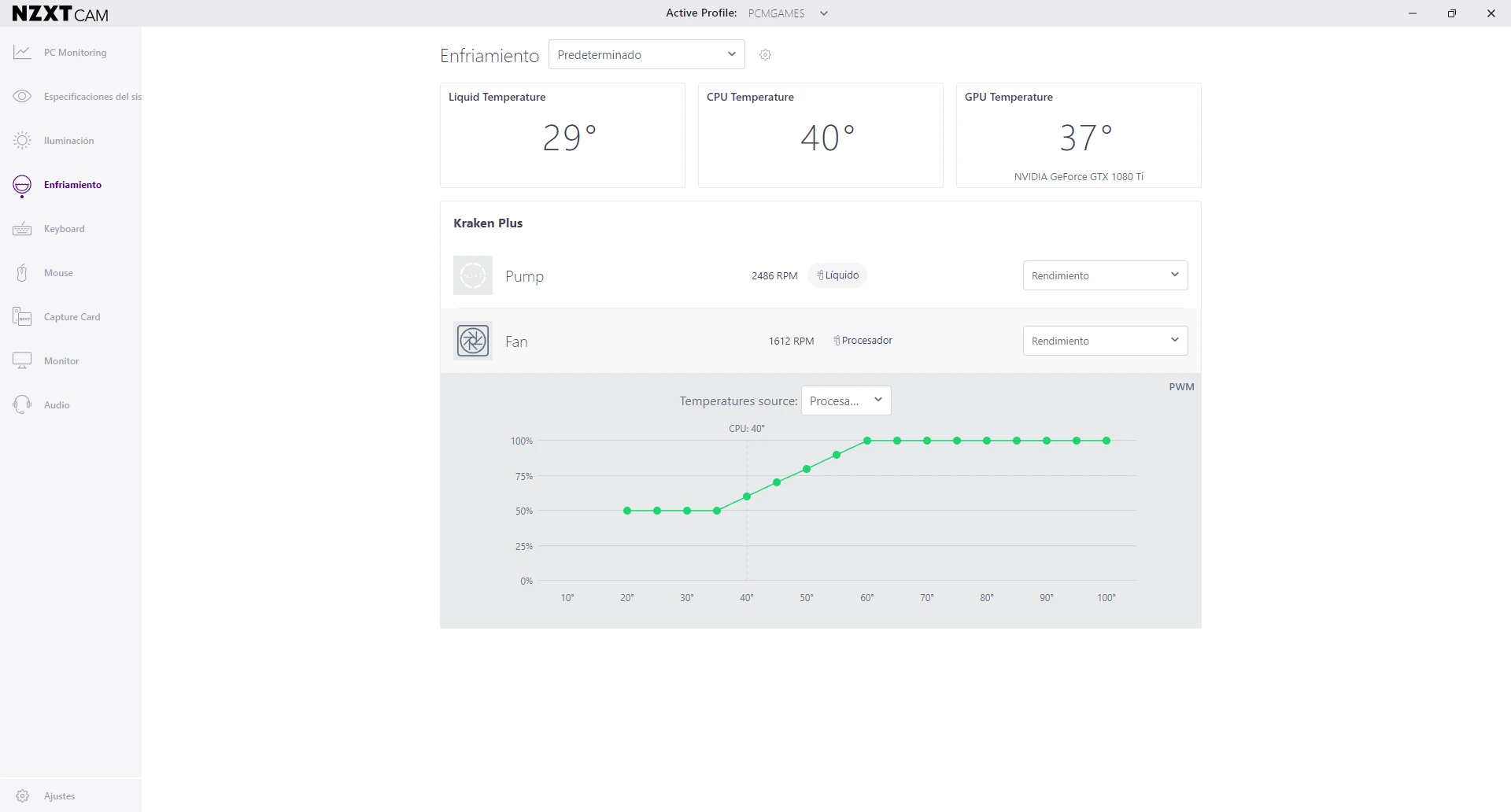Select the curve point at 60° reaching 100%
Screen dimensions: 1511x812
coord(867,441)
